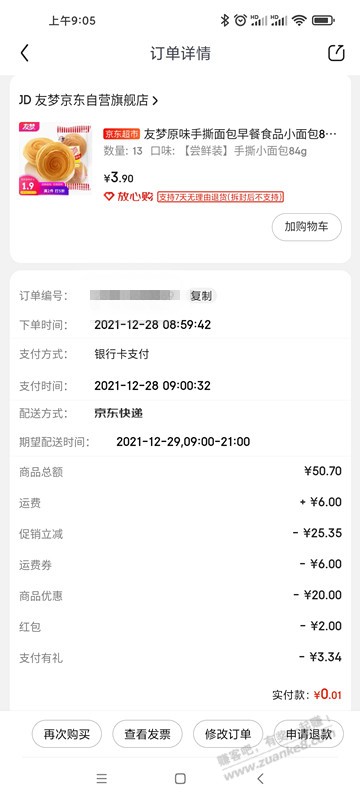Tap the 申请退款 button
Image resolution: width=360 pixels, height=800 pixels.
coord(308,734)
